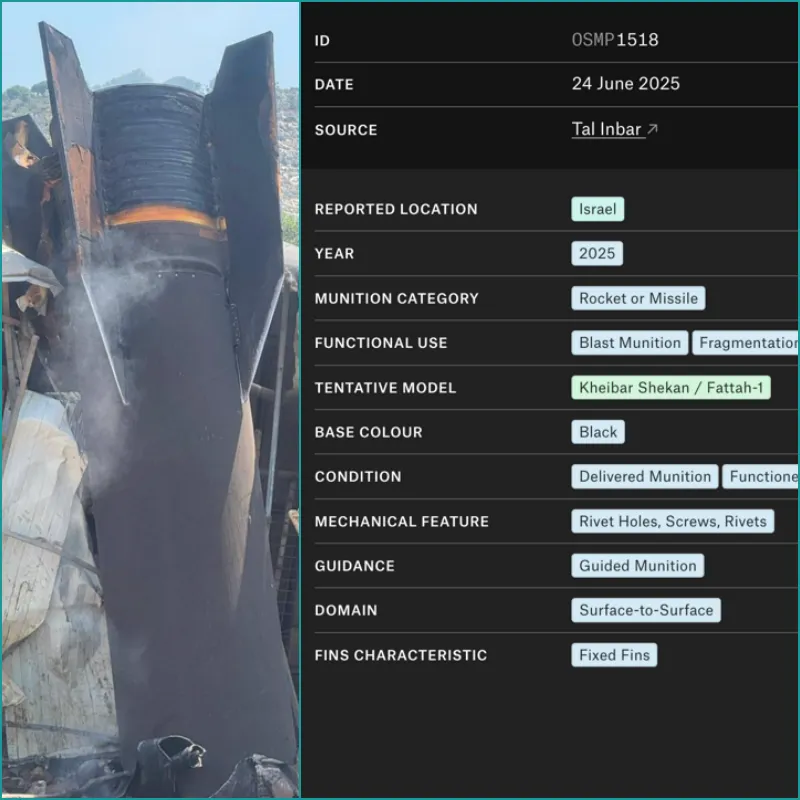Click the FUNCTIONAL USE label

click(381, 343)
